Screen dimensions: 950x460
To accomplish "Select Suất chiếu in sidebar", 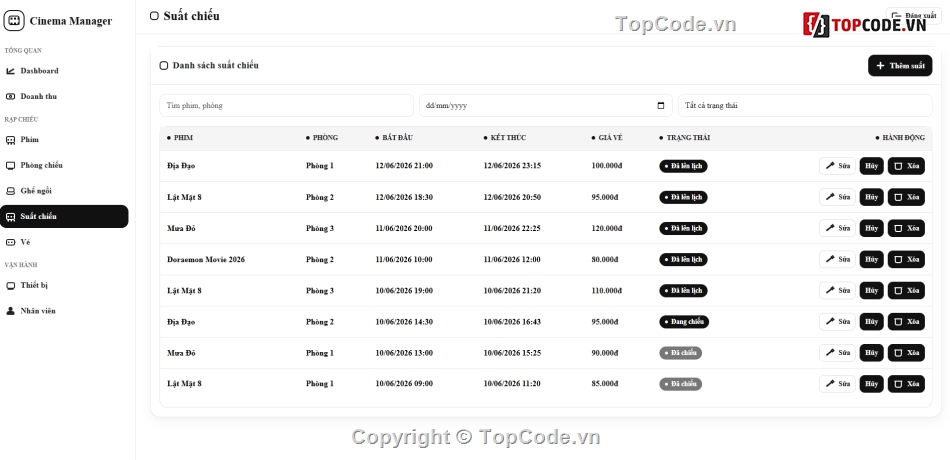I will click(x=64, y=216).
